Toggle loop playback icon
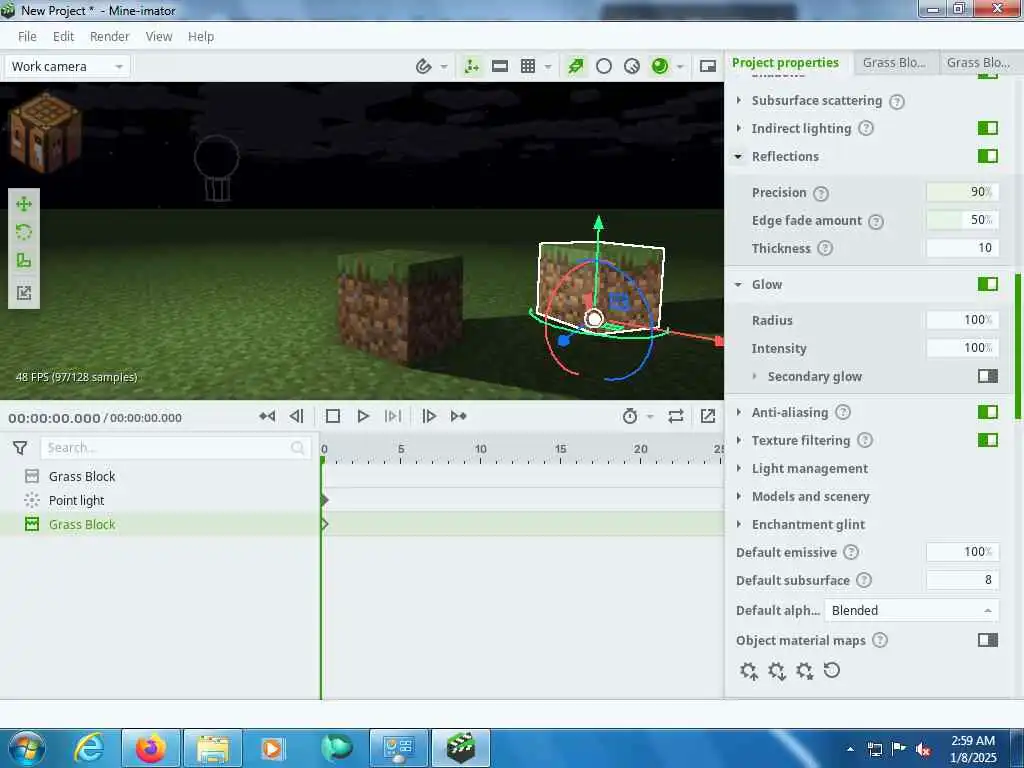 [x=676, y=416]
